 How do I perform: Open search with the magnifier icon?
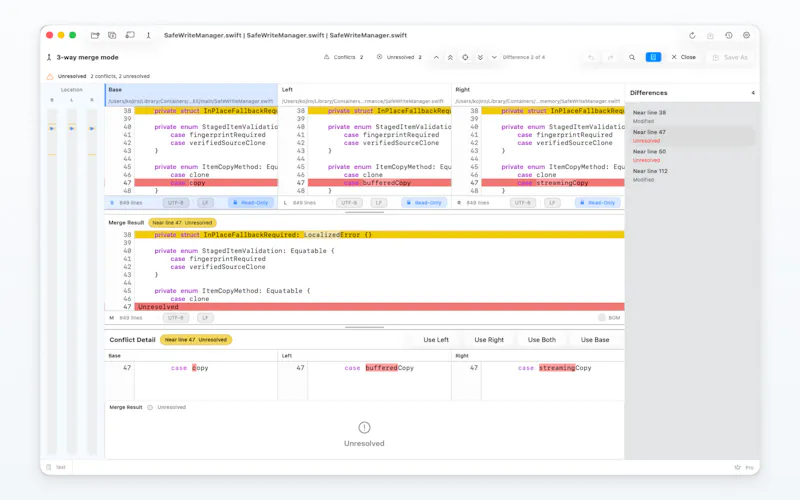[632, 57]
